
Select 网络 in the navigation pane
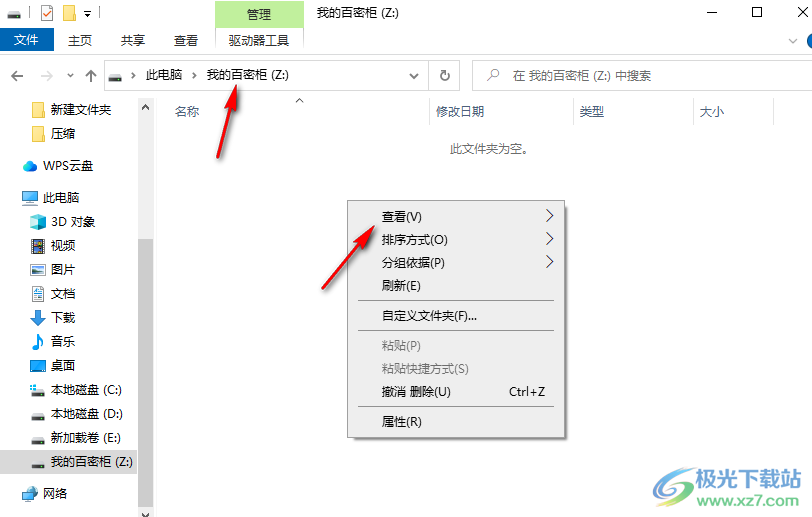[55, 493]
